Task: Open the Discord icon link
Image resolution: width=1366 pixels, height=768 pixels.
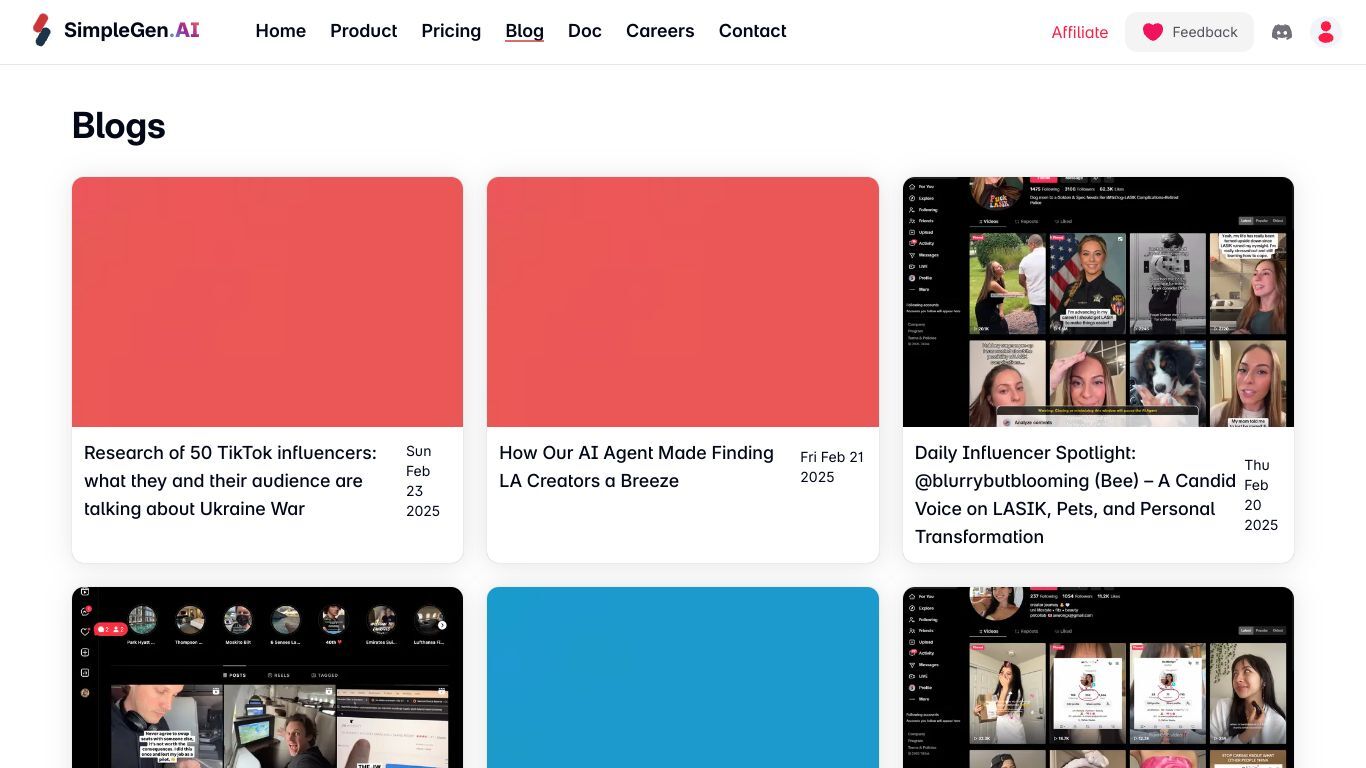Action: (1281, 32)
